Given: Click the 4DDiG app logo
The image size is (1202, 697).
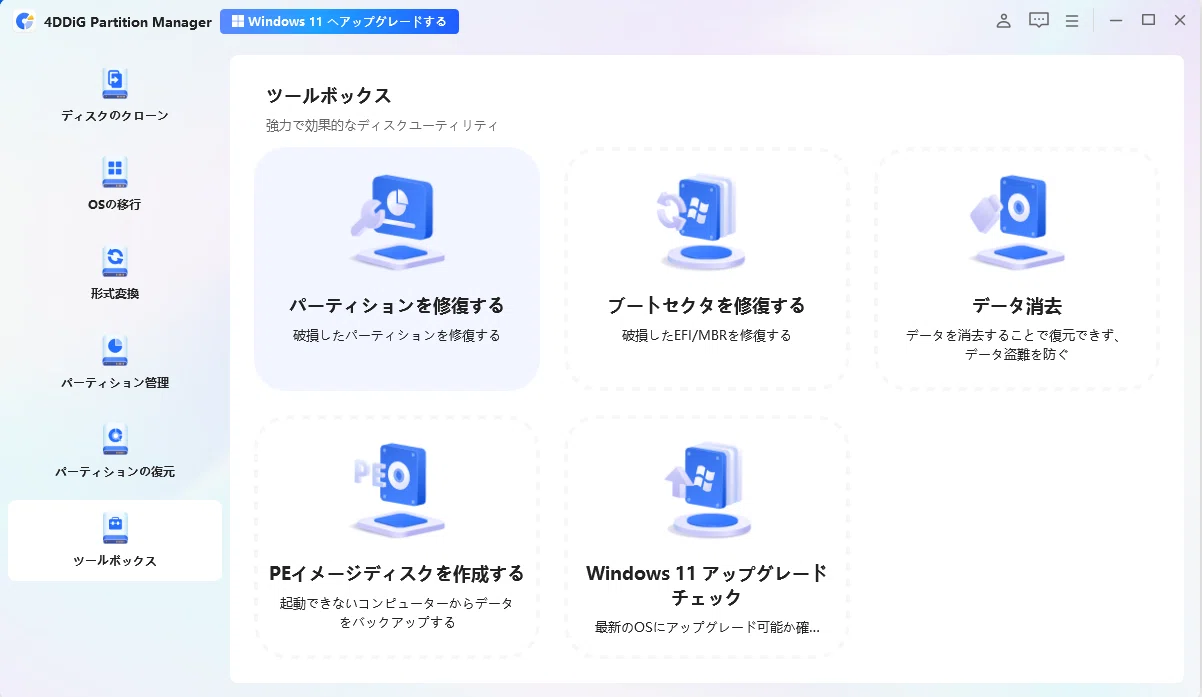Looking at the screenshot, I should point(25,22).
